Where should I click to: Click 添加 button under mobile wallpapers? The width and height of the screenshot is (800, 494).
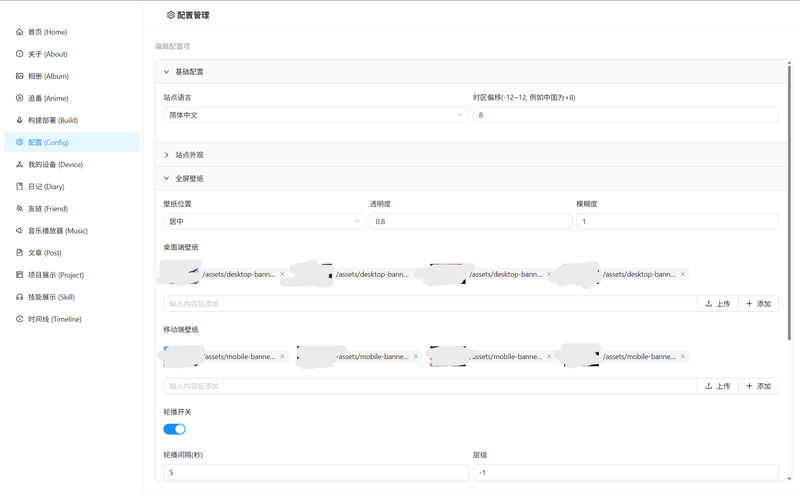758,386
